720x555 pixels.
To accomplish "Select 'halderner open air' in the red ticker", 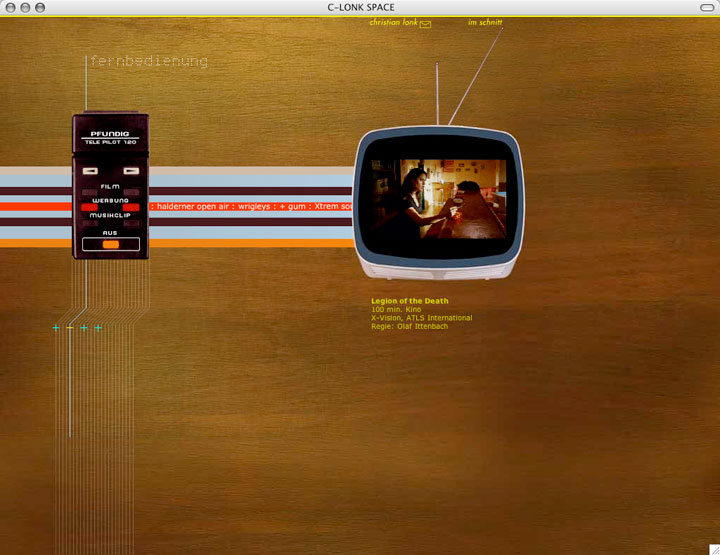I will [195, 206].
